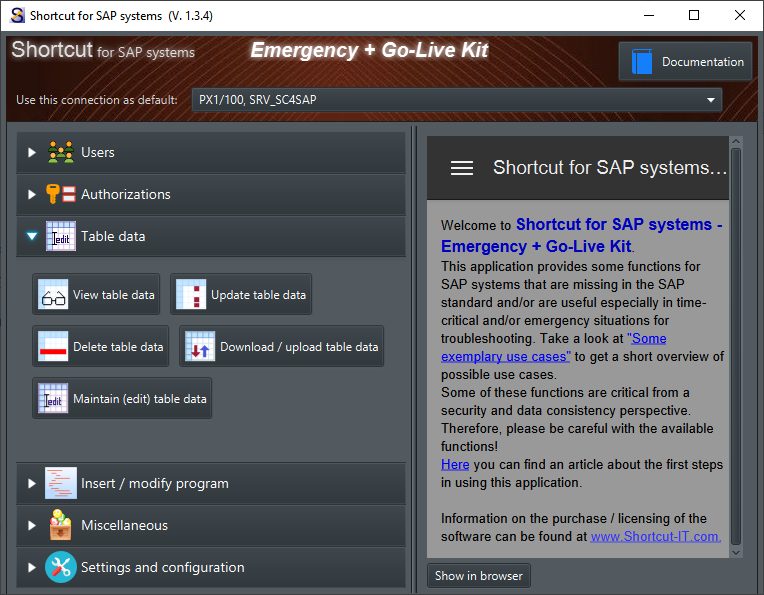The height and width of the screenshot is (595, 764).
Task: Click the Maintain (edit) table data icon
Action: coord(53,399)
